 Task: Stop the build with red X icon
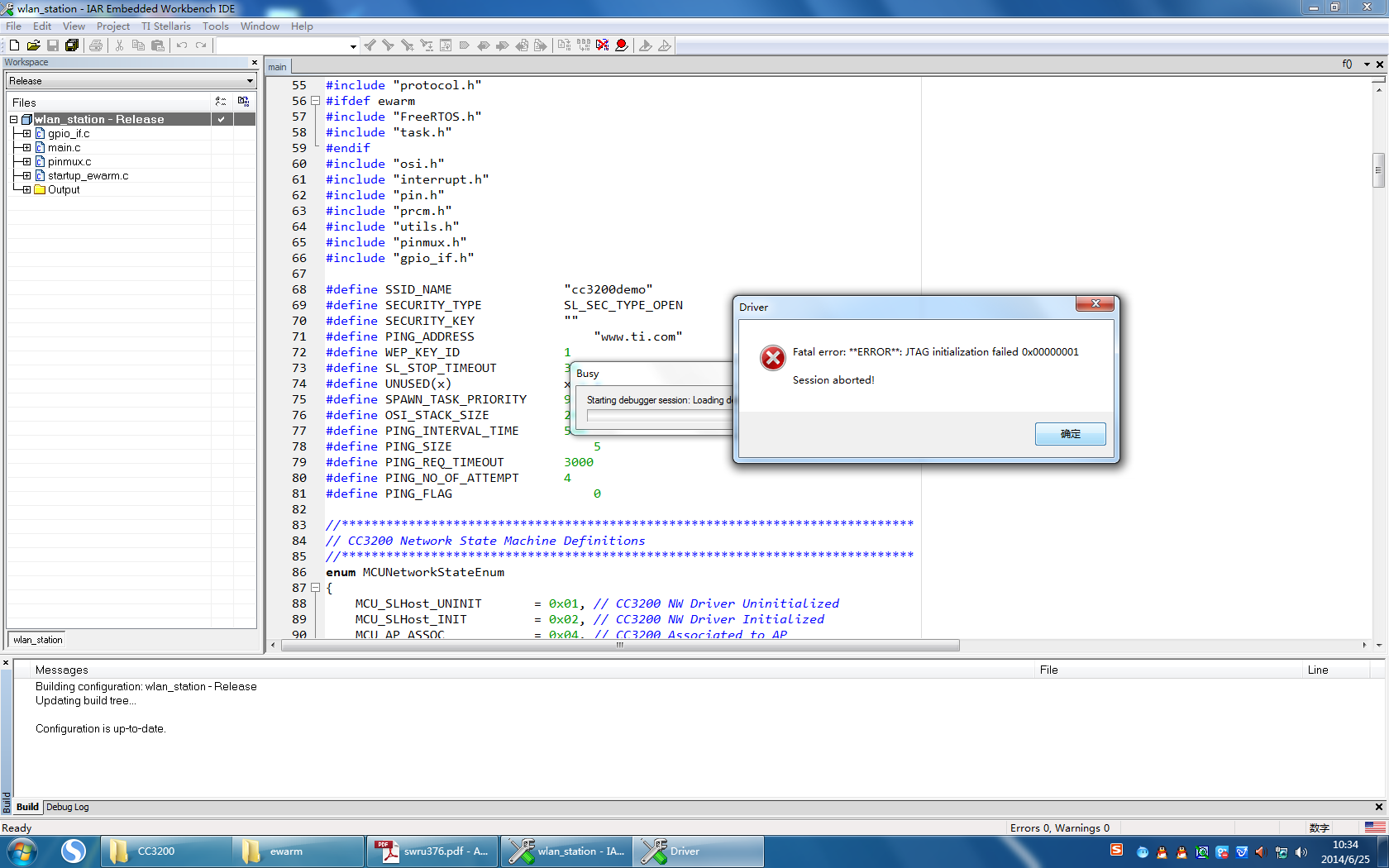(x=603, y=45)
